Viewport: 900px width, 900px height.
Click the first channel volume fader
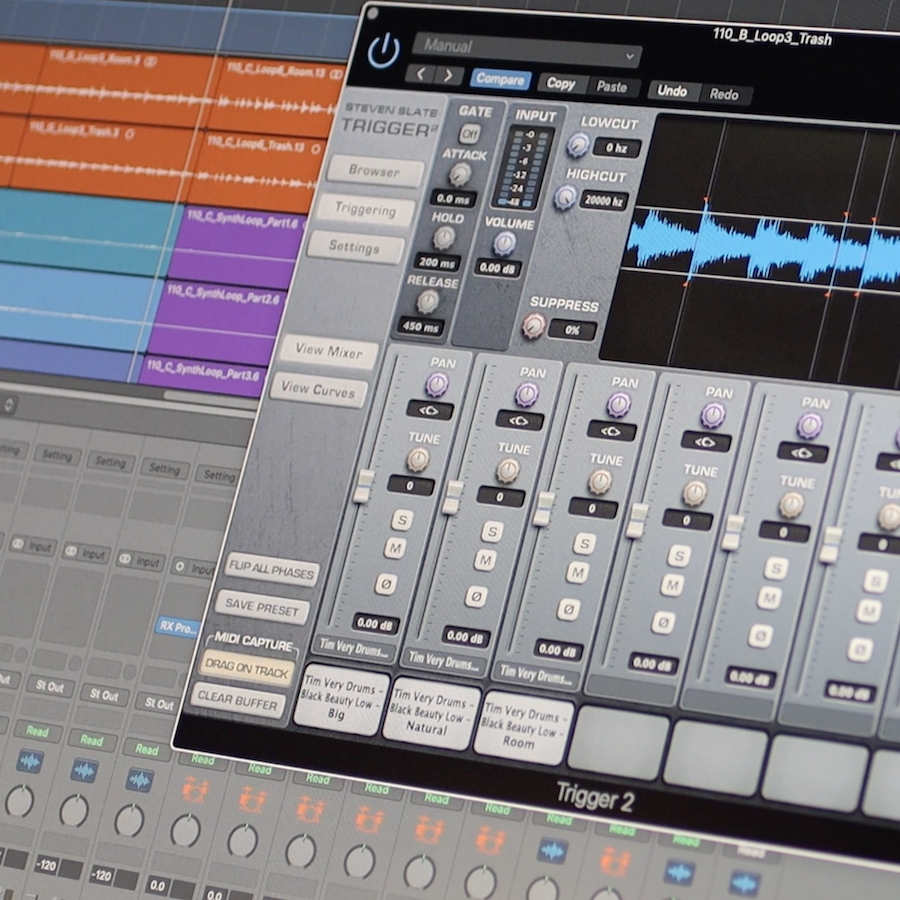pyautogui.click(x=363, y=485)
